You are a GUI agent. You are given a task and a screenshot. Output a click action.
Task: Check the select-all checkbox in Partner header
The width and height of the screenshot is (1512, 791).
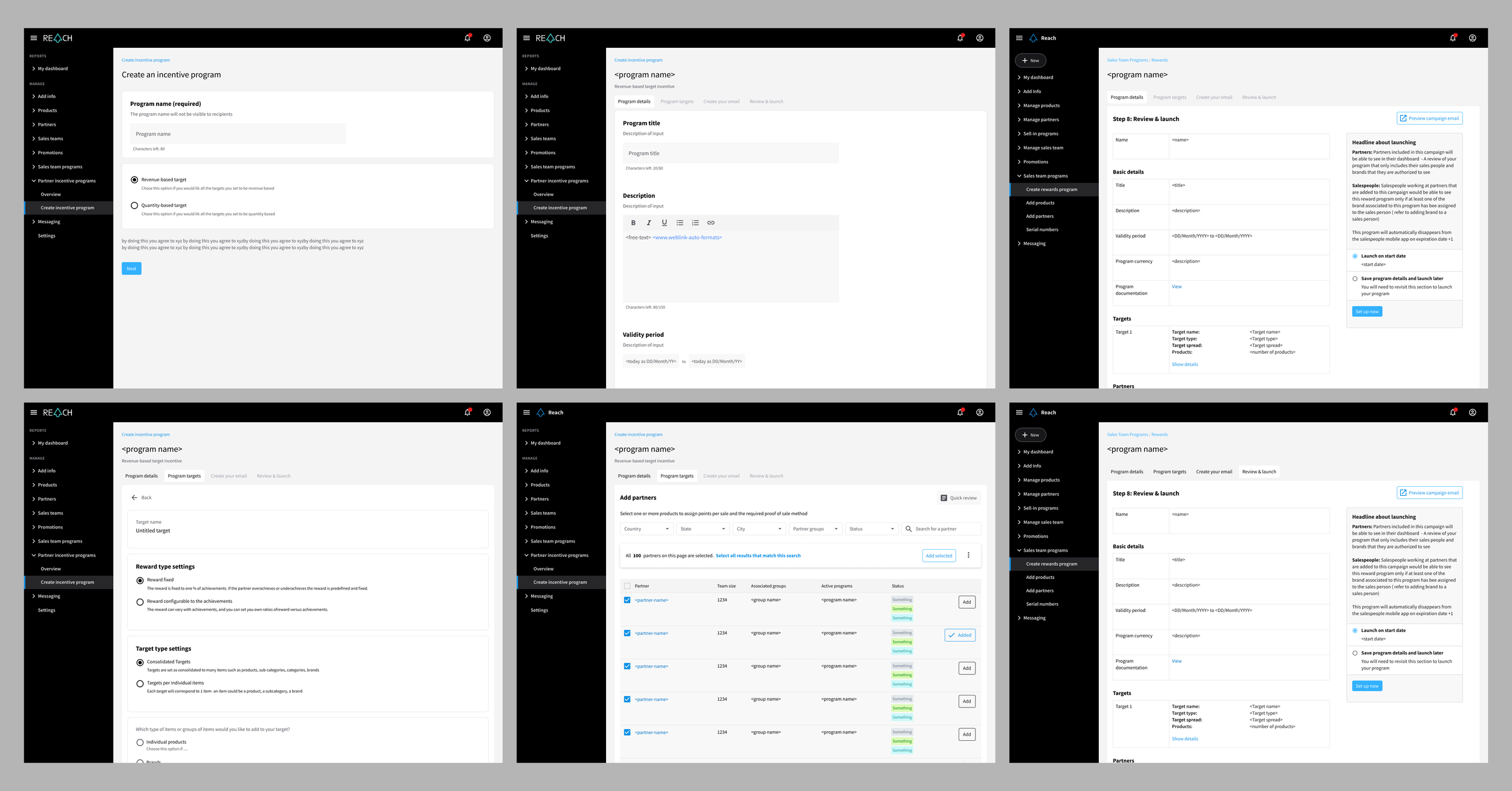627,586
